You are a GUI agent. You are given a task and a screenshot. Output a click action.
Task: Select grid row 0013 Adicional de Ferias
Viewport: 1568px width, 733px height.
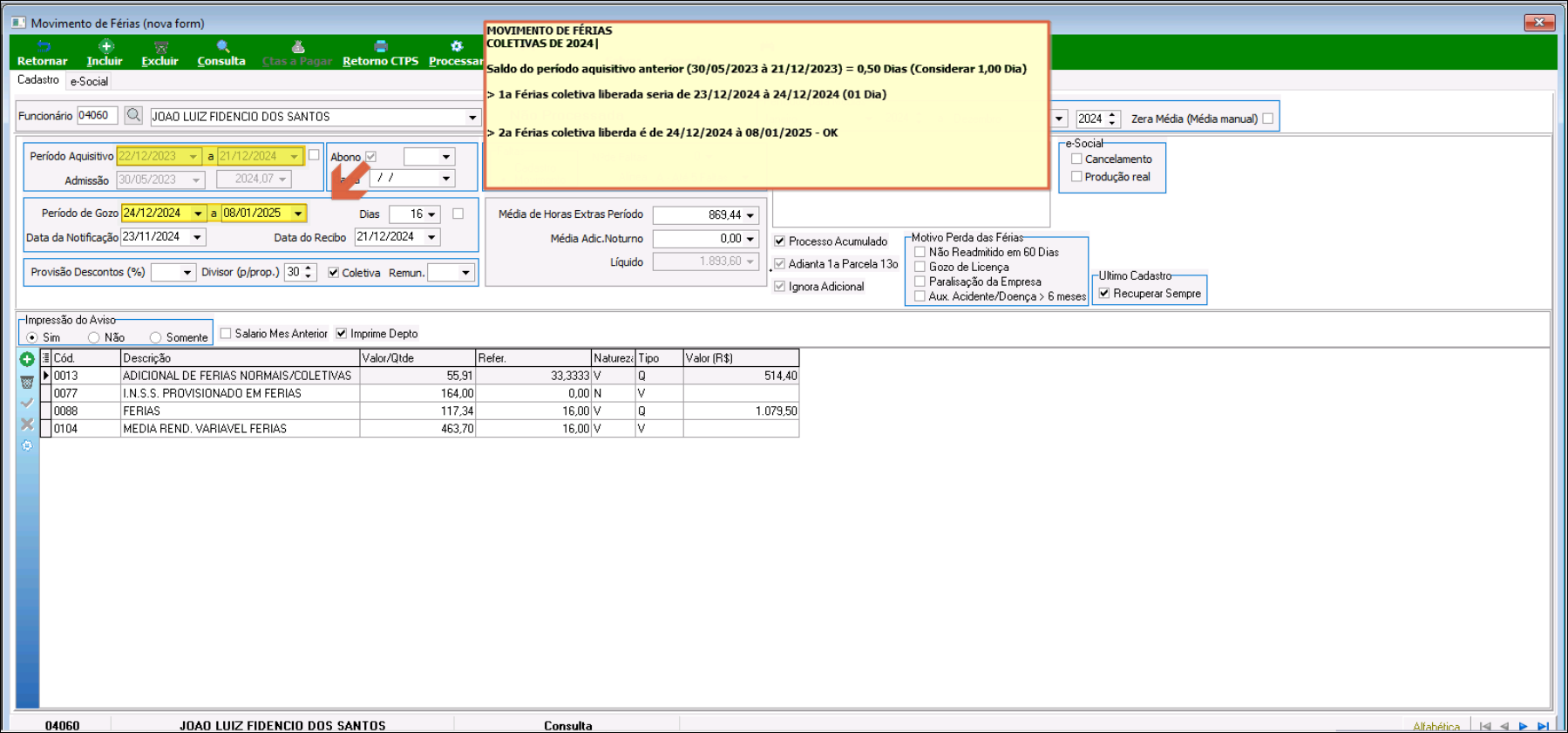pos(419,376)
